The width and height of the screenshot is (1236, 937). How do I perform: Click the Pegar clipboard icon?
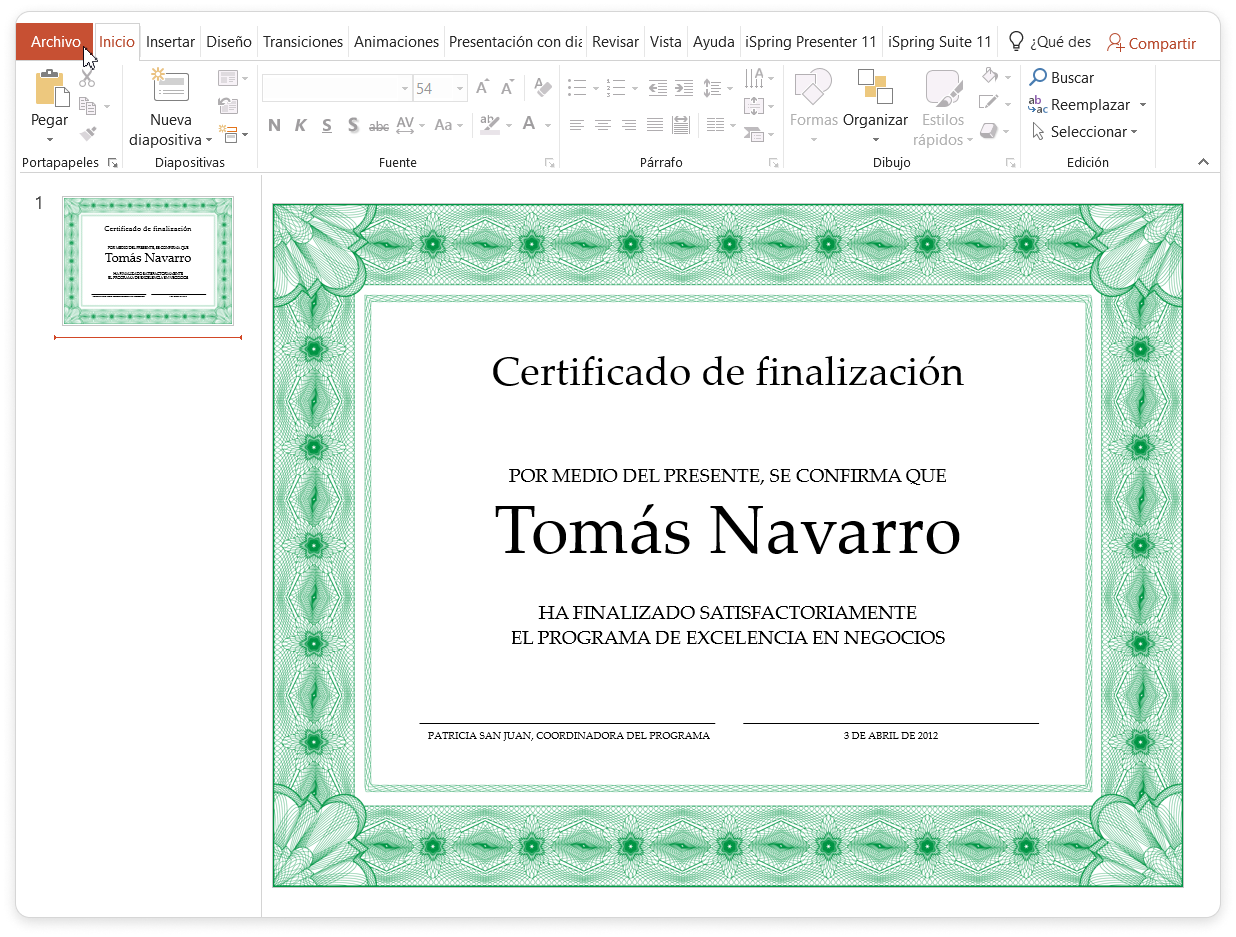[50, 89]
